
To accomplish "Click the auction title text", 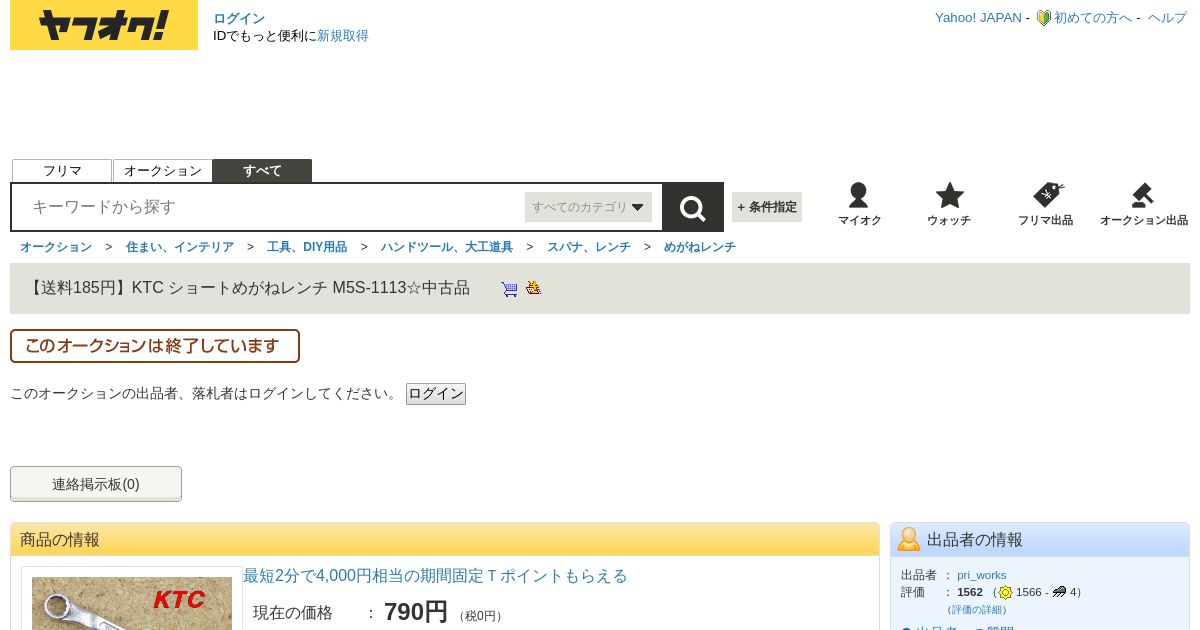I will click(250, 288).
